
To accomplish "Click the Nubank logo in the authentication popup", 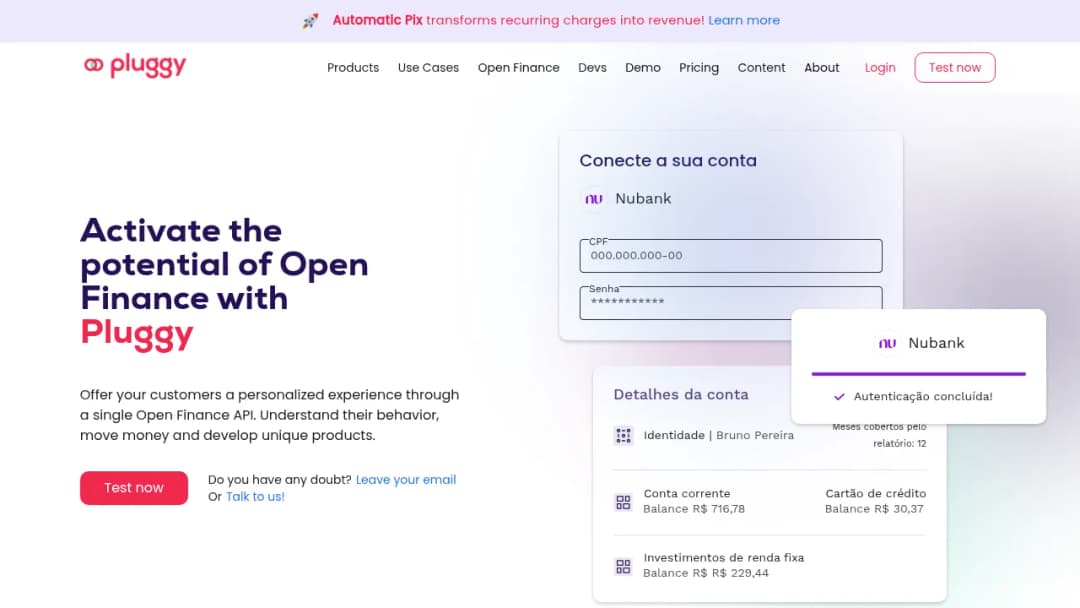I will point(887,343).
